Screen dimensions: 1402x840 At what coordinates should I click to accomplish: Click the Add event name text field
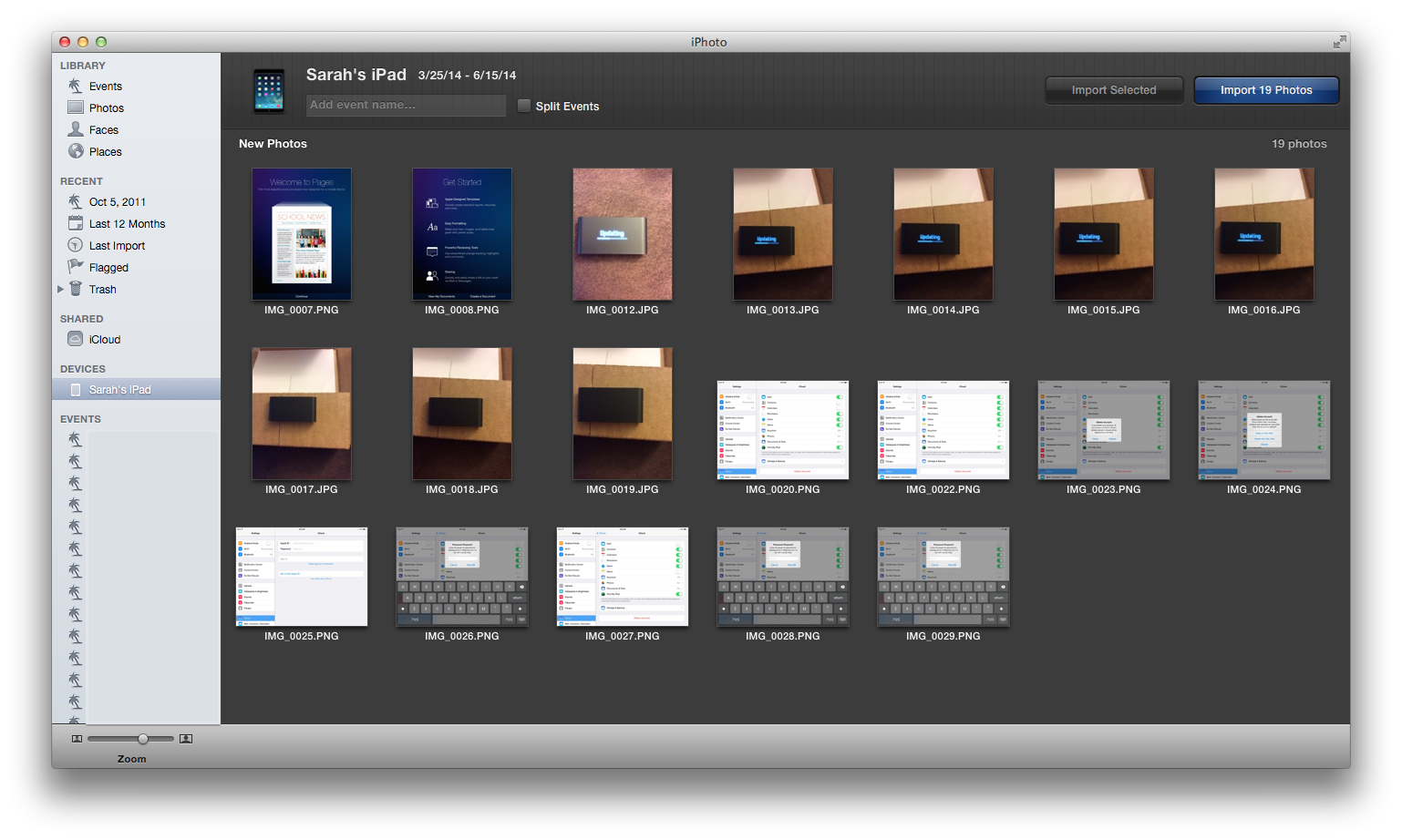click(406, 105)
